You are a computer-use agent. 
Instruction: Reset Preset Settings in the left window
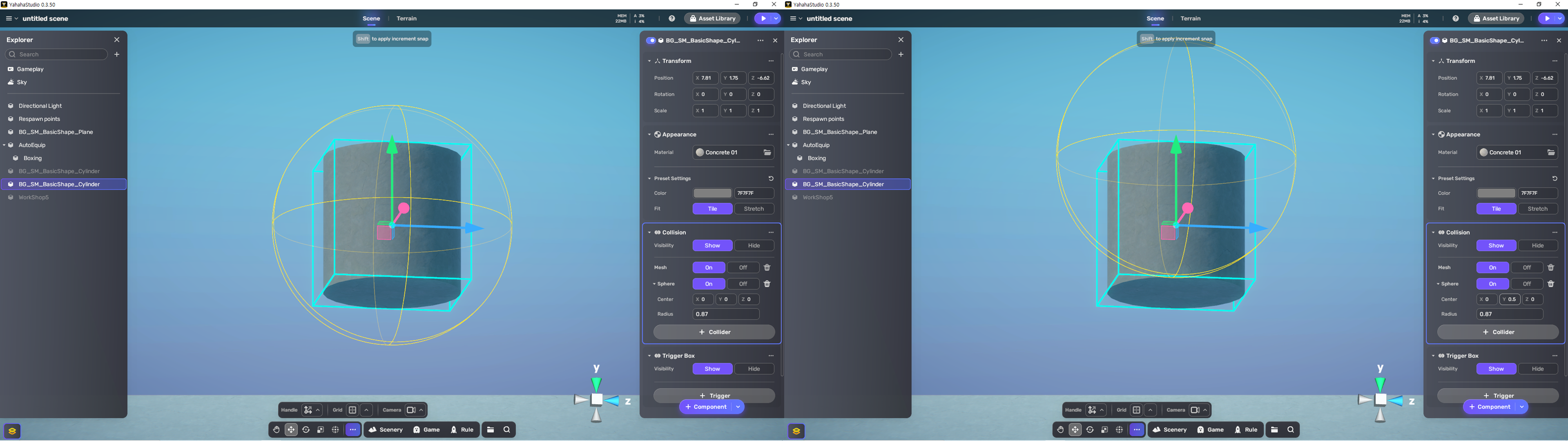(770, 178)
